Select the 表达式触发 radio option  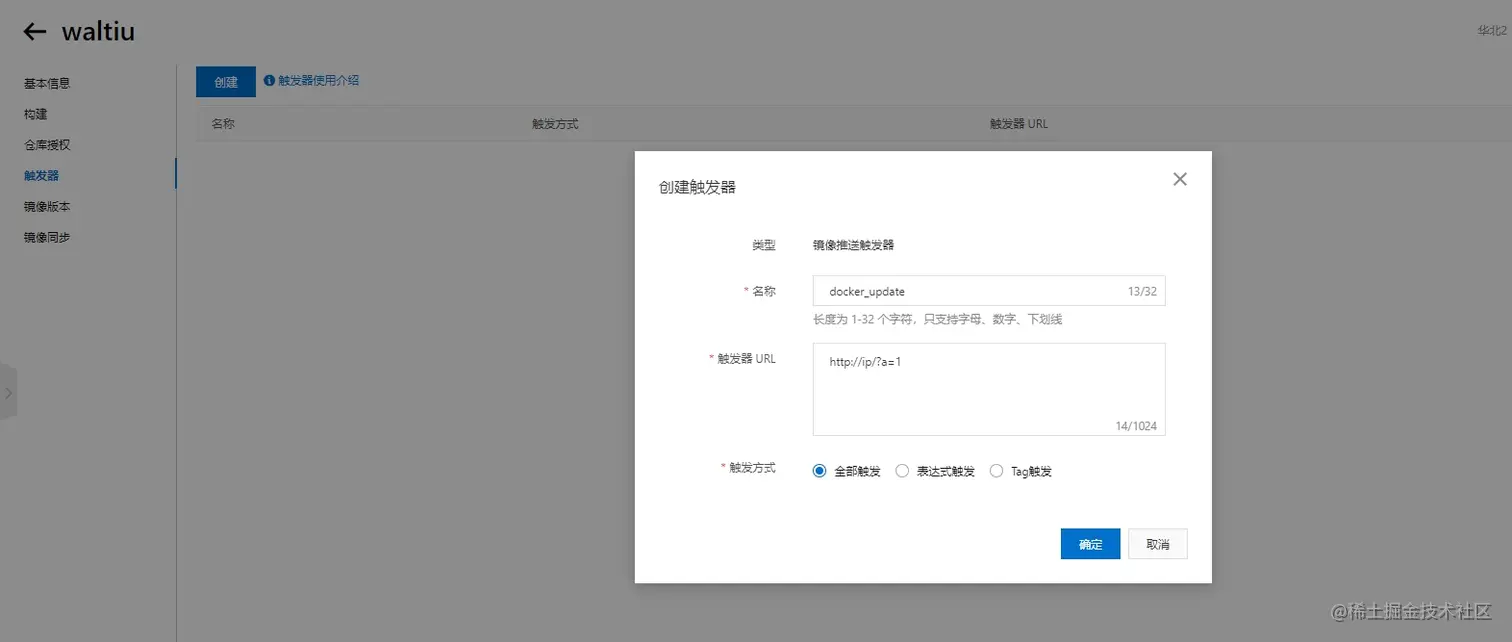(902, 471)
